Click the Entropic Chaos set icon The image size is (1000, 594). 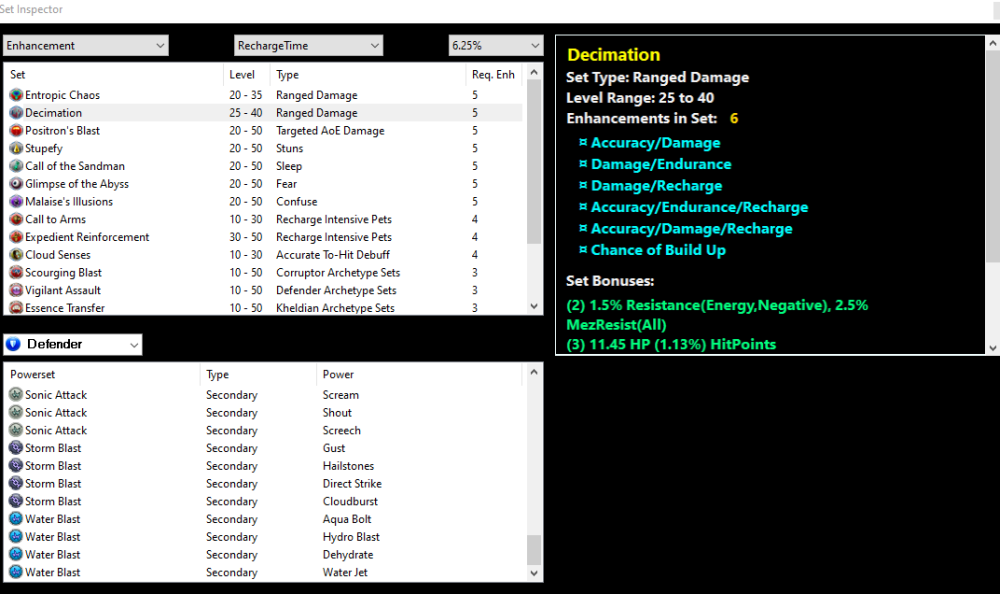pos(16,96)
